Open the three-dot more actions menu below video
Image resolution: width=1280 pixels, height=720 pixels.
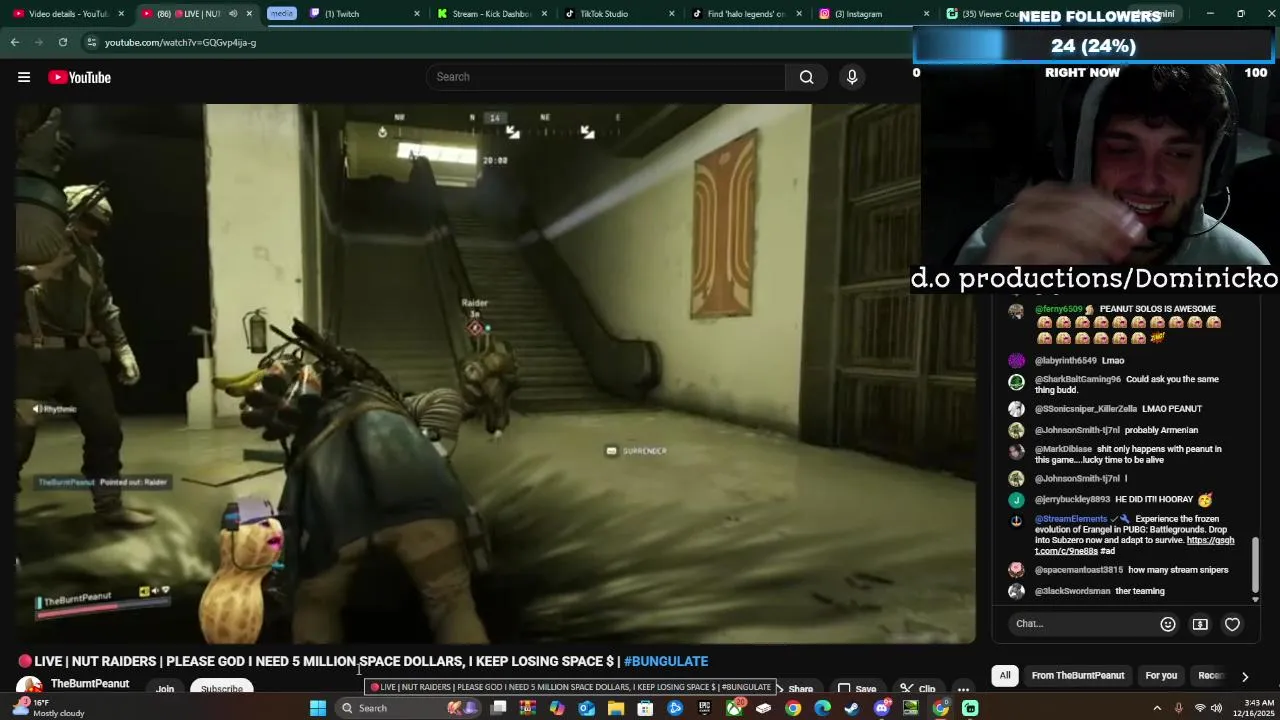pos(963,688)
